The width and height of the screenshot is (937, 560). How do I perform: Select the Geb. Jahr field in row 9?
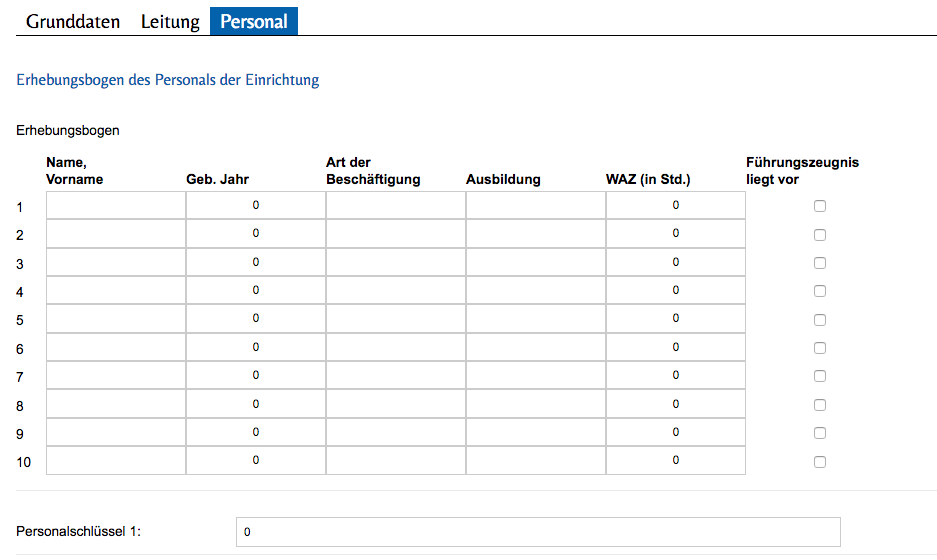(x=256, y=432)
